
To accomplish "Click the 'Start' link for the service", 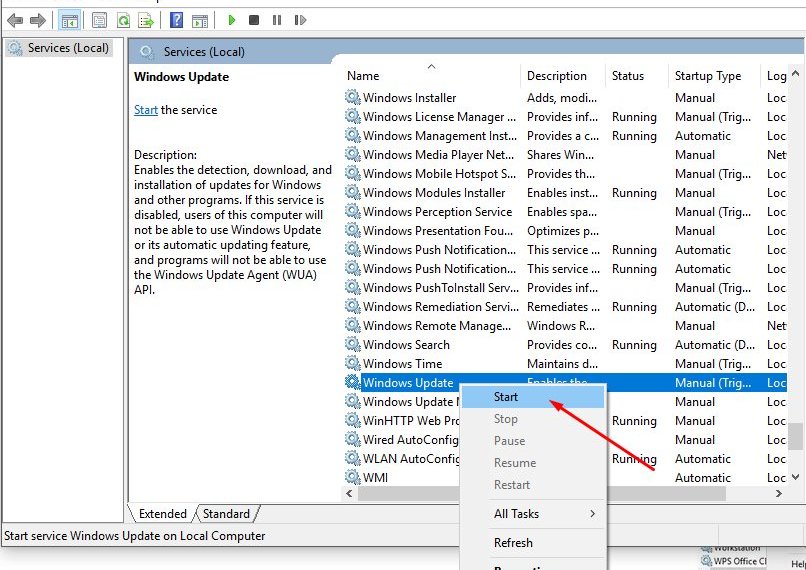I will tap(146, 110).
